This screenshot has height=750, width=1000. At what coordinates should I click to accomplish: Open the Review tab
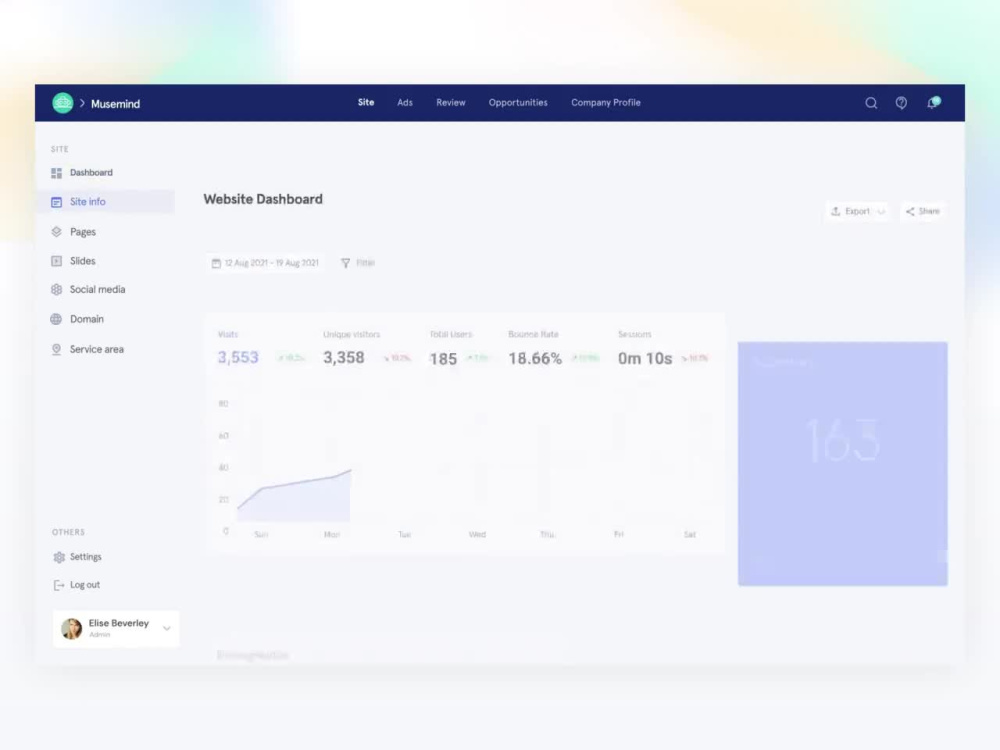click(x=451, y=102)
